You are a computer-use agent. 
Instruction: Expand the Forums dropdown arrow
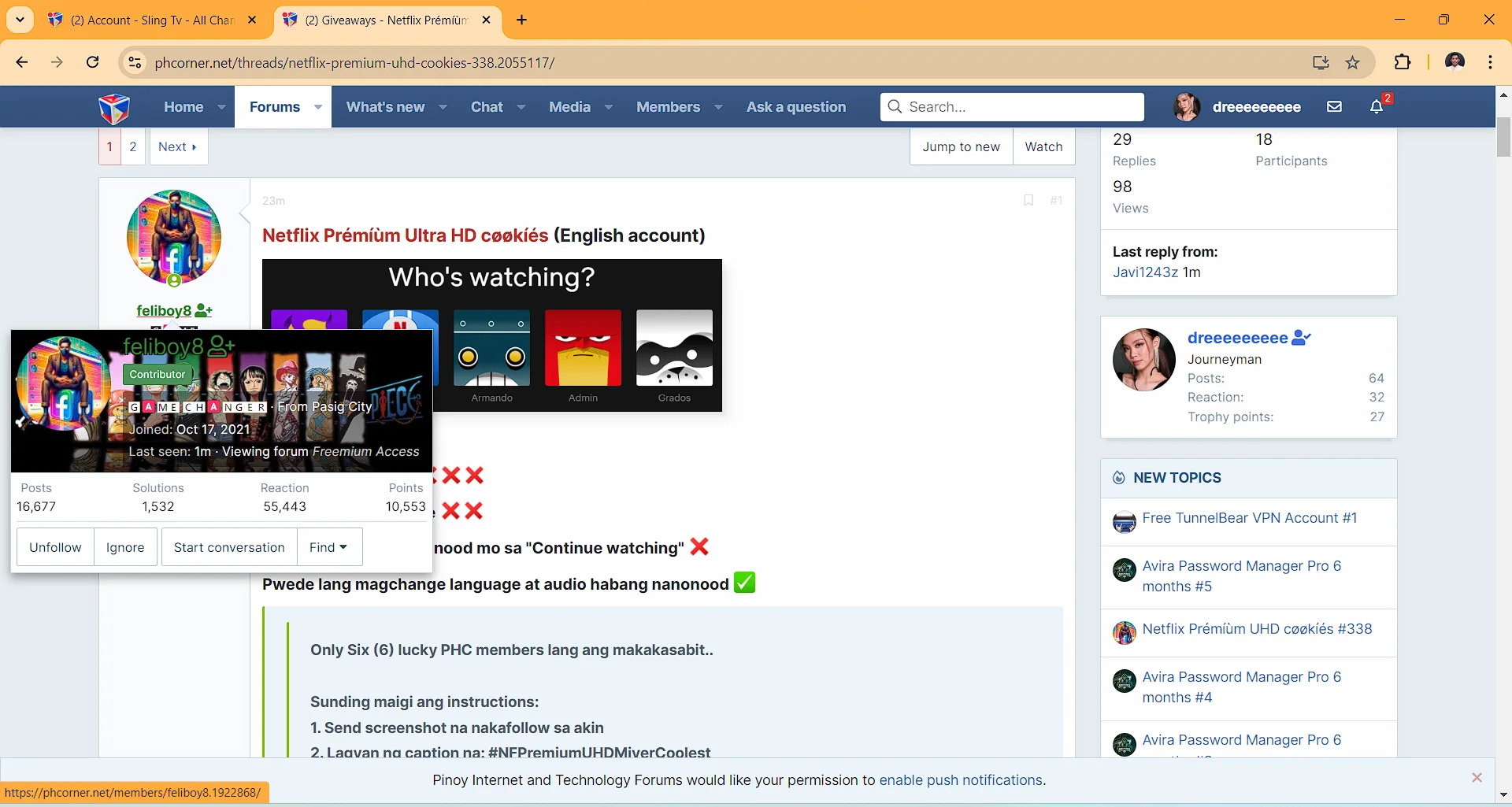point(318,107)
